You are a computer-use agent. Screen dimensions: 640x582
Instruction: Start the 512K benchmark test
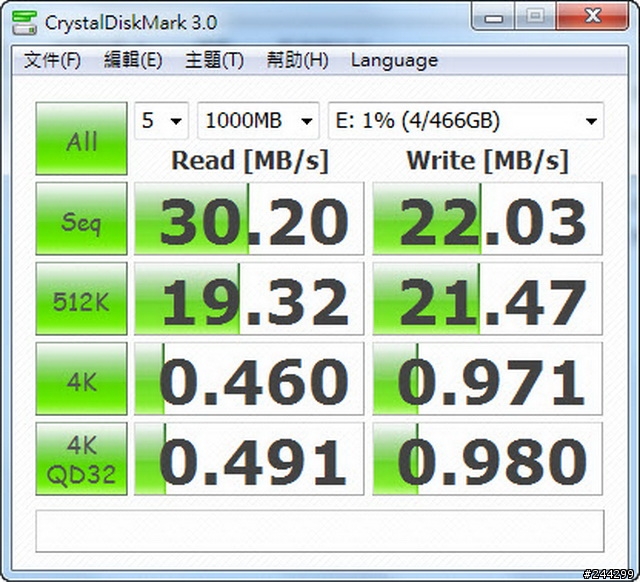[82, 298]
